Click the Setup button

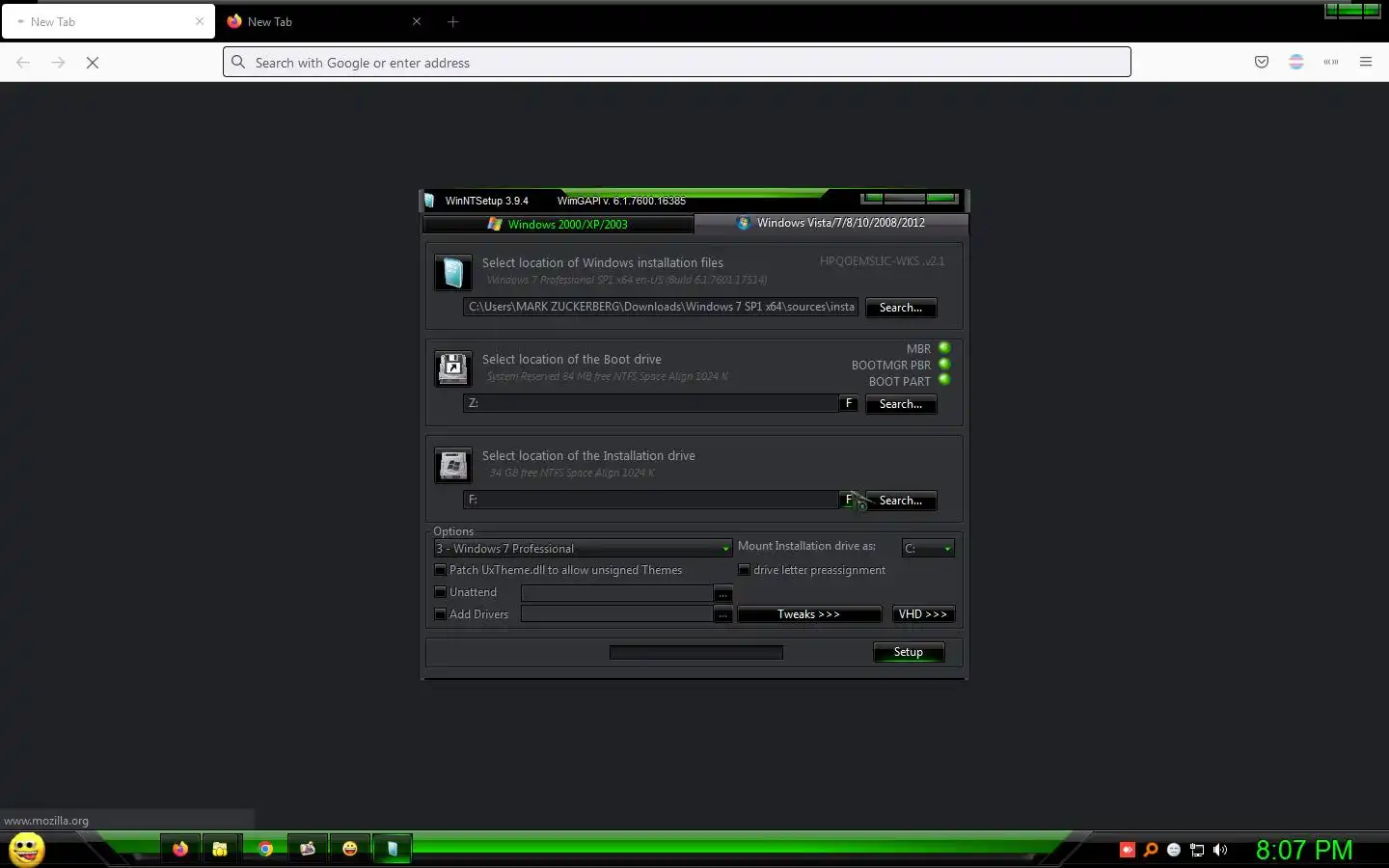pyautogui.click(x=908, y=652)
